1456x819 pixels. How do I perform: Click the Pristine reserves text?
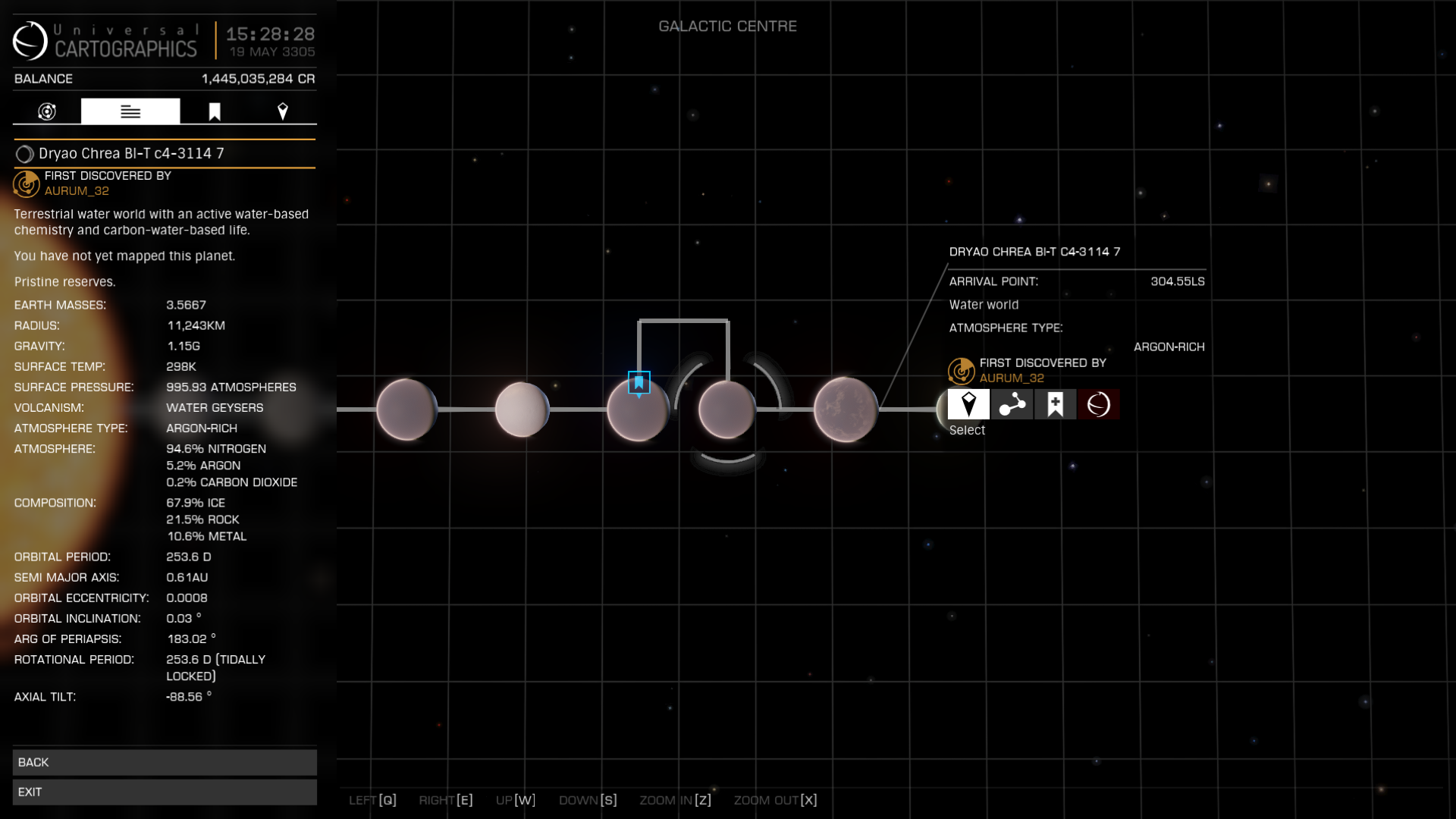65,281
